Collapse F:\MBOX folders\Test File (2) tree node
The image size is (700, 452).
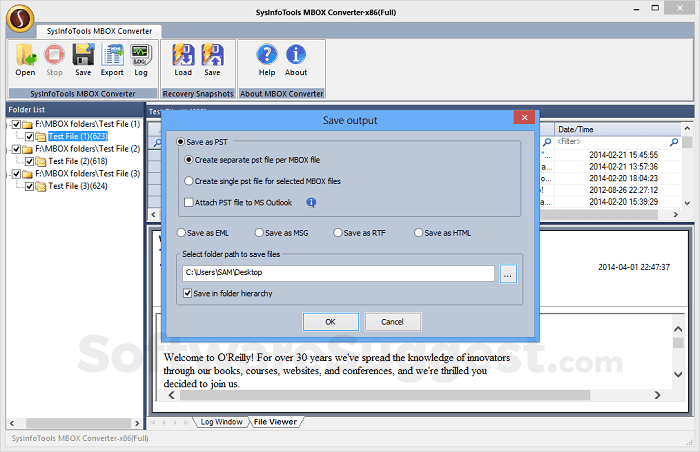coord(8,149)
